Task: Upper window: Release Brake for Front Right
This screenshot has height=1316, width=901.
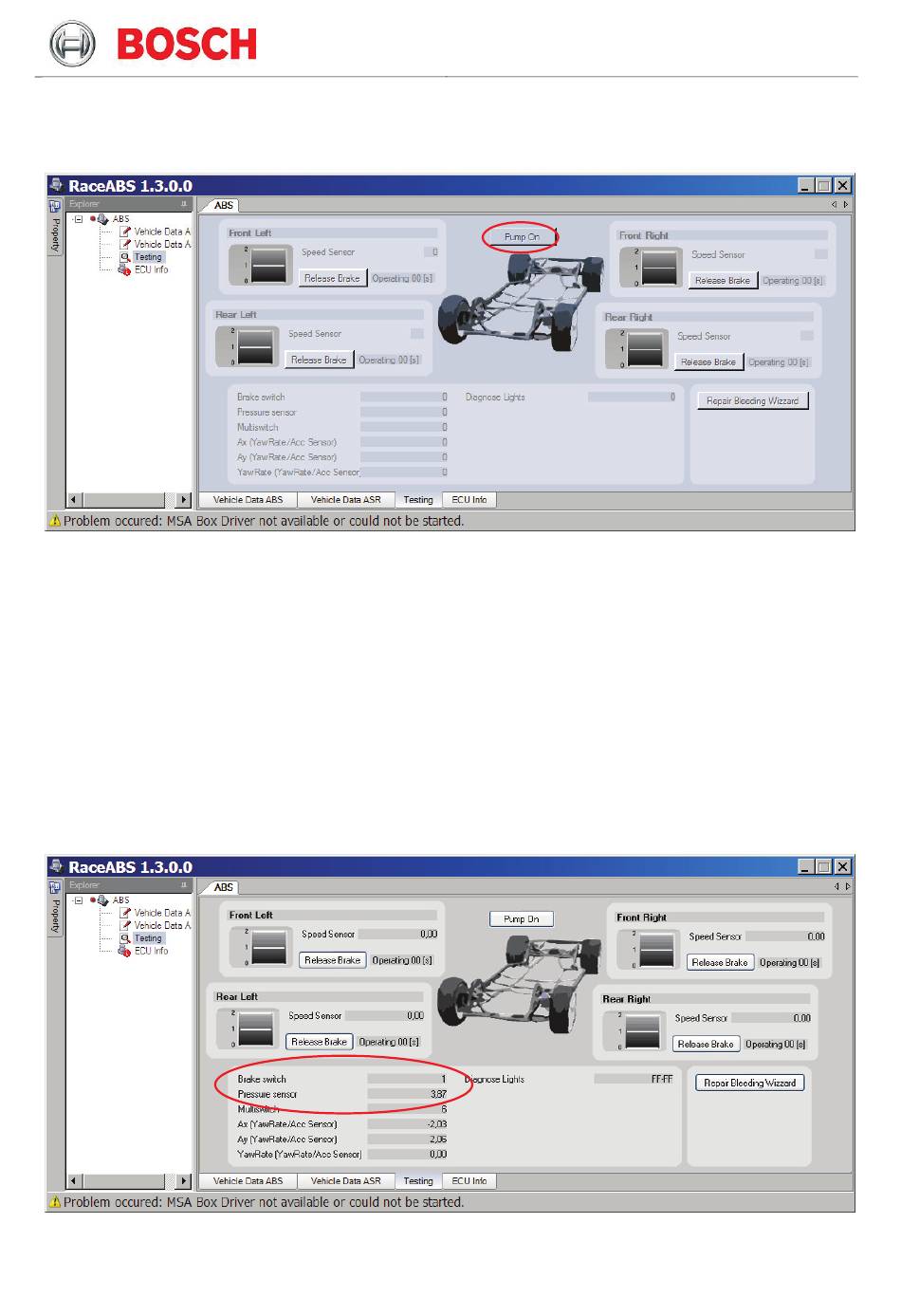Action: pos(723,280)
